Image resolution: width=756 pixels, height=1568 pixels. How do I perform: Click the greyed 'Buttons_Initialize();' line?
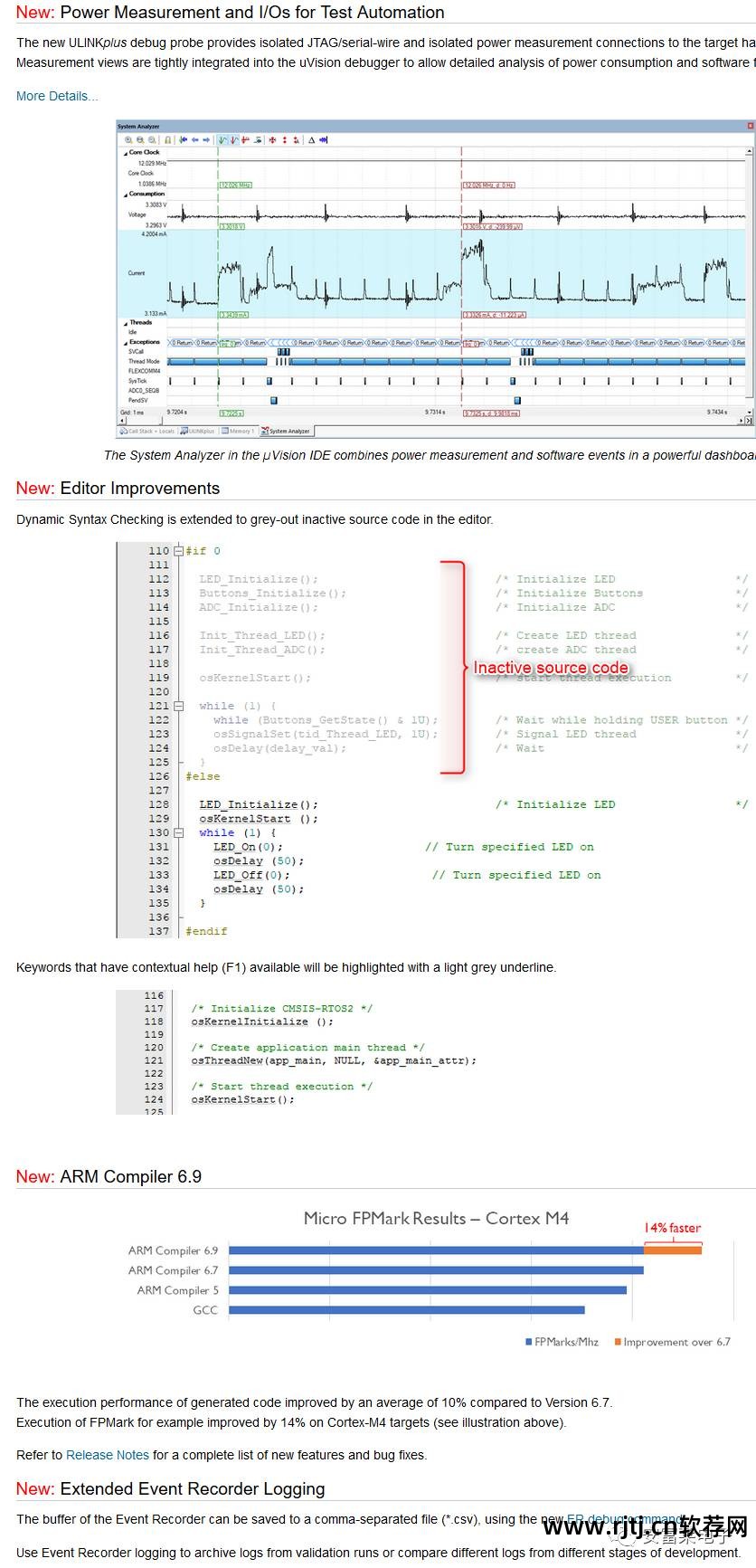273,594
